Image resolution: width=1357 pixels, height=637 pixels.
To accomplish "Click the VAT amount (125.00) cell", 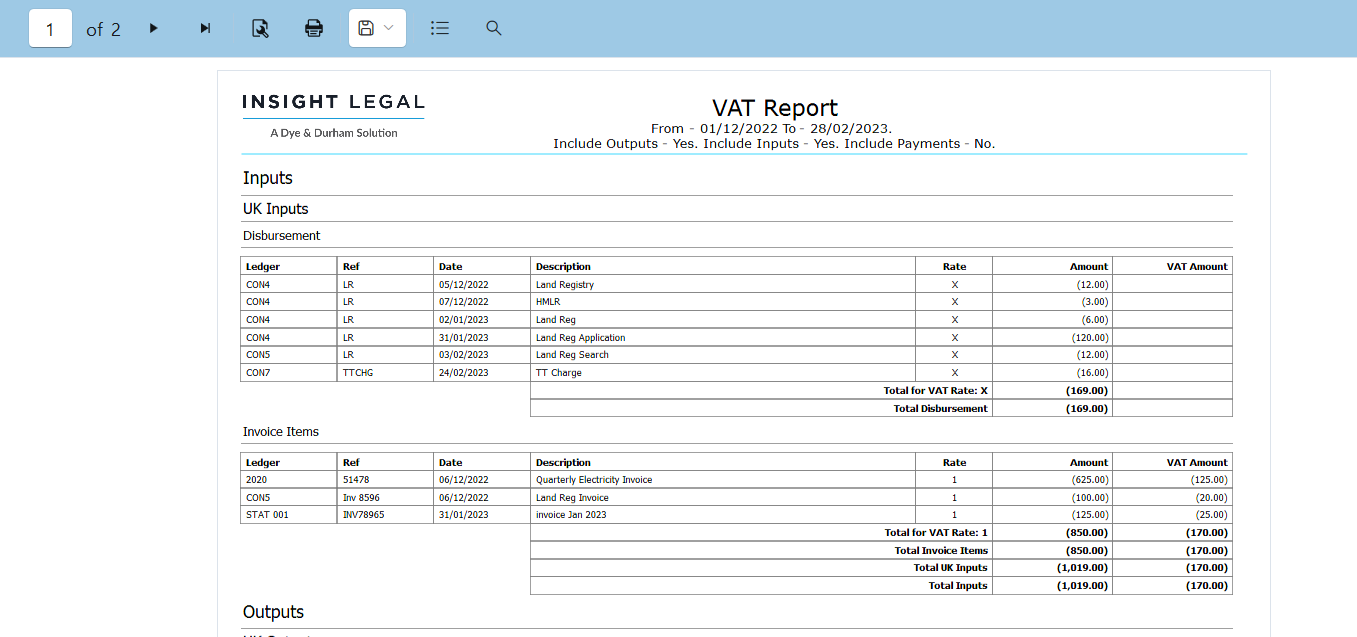I will pyautogui.click(x=1172, y=480).
